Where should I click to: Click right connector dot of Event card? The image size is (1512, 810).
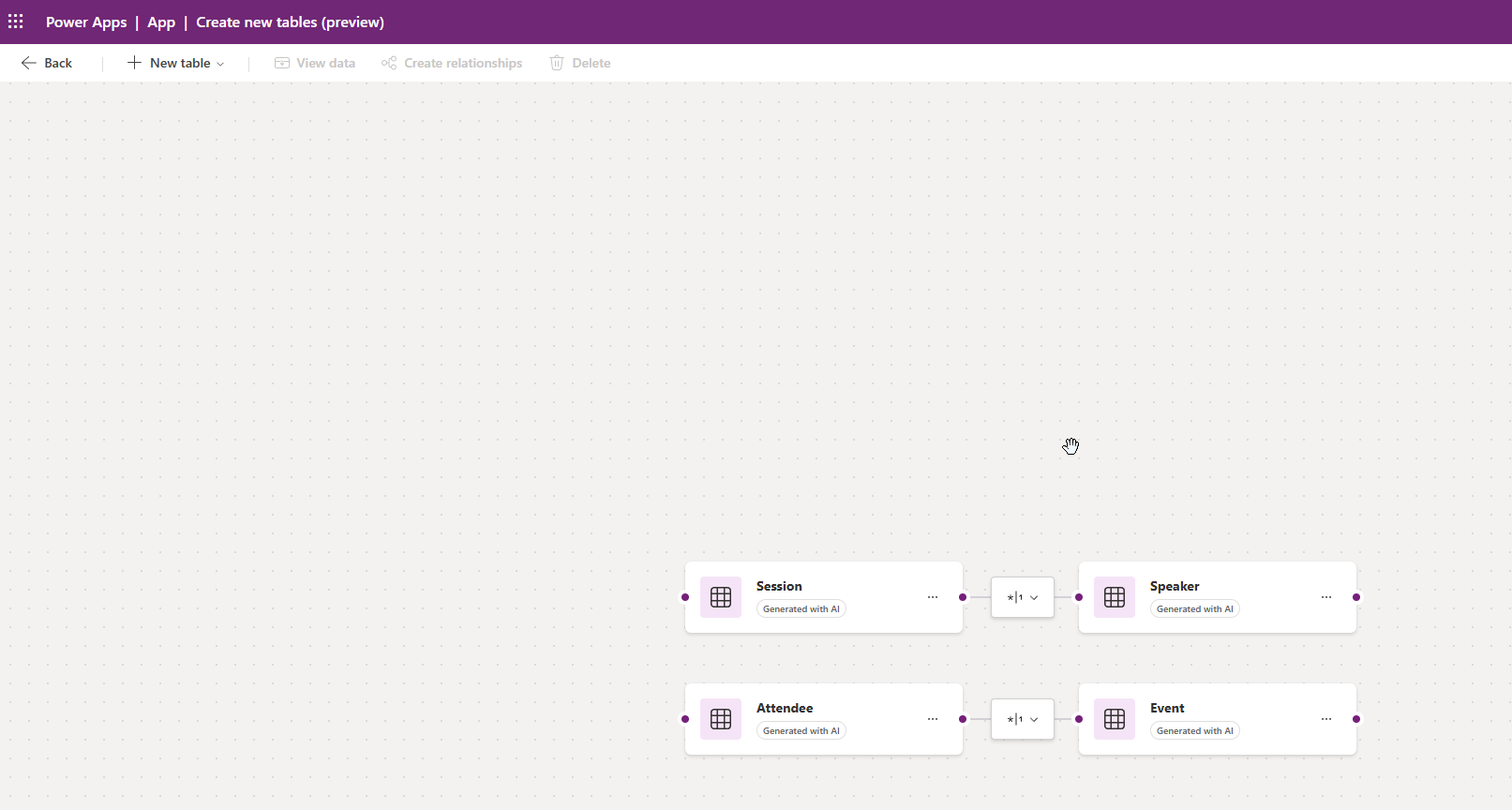point(1356,719)
